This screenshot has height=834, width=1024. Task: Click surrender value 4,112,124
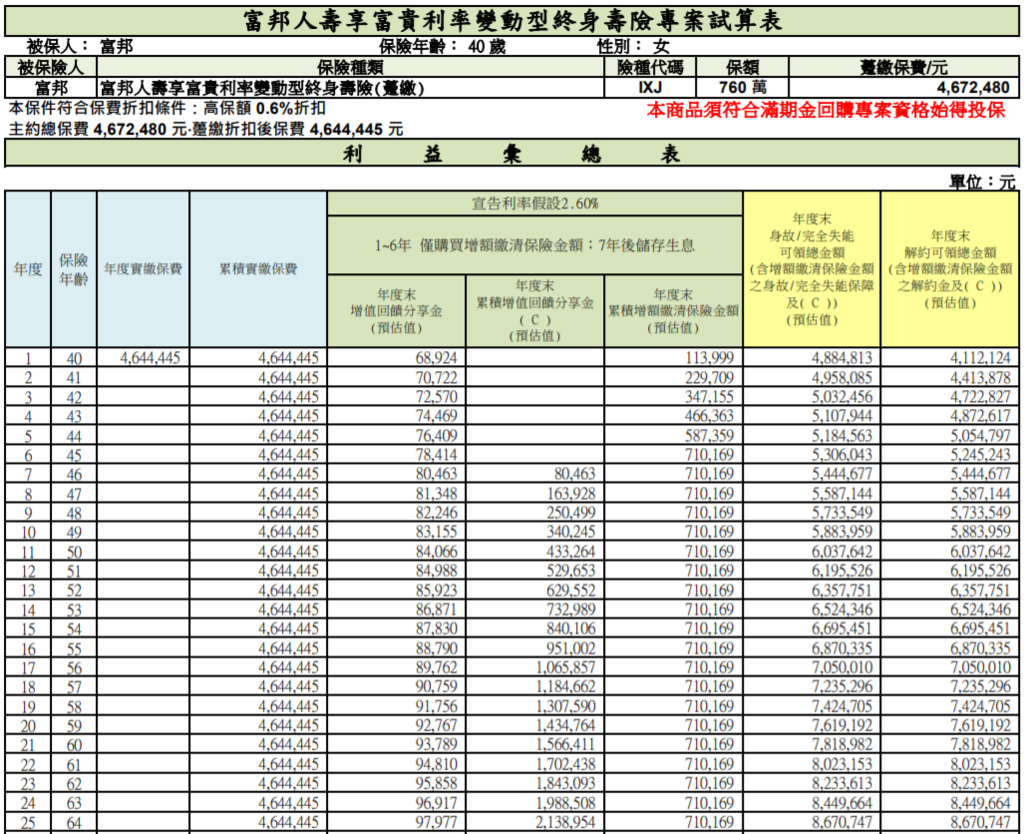pos(980,358)
